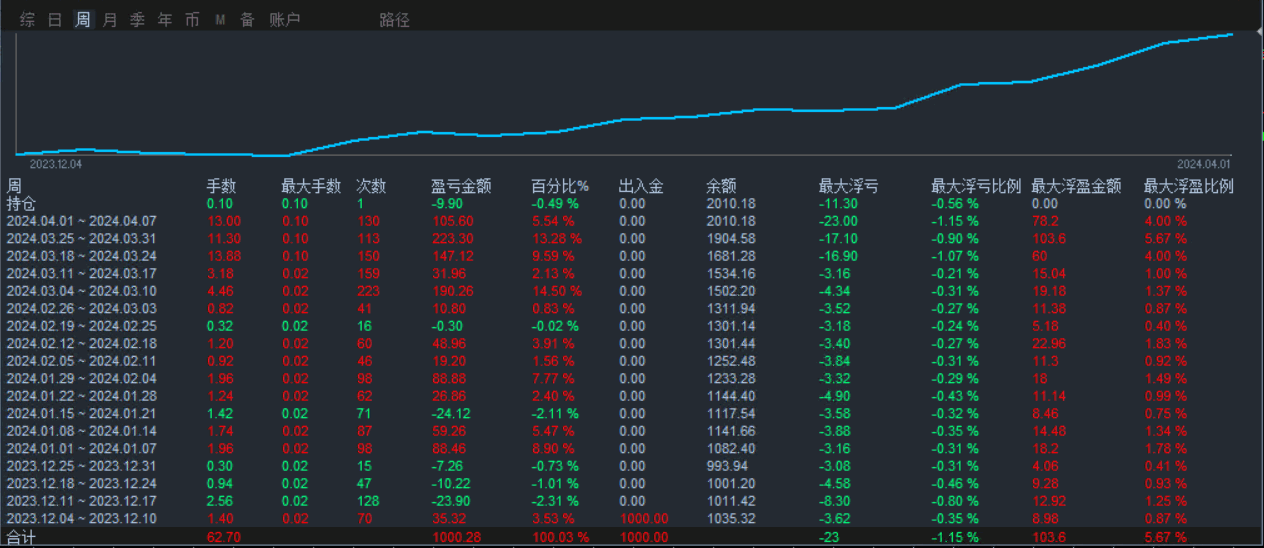This screenshot has height=548, width=1264.
Task: Select the 2024.01.29 ~ 2024.02.04 week row
Action: (x=632, y=378)
